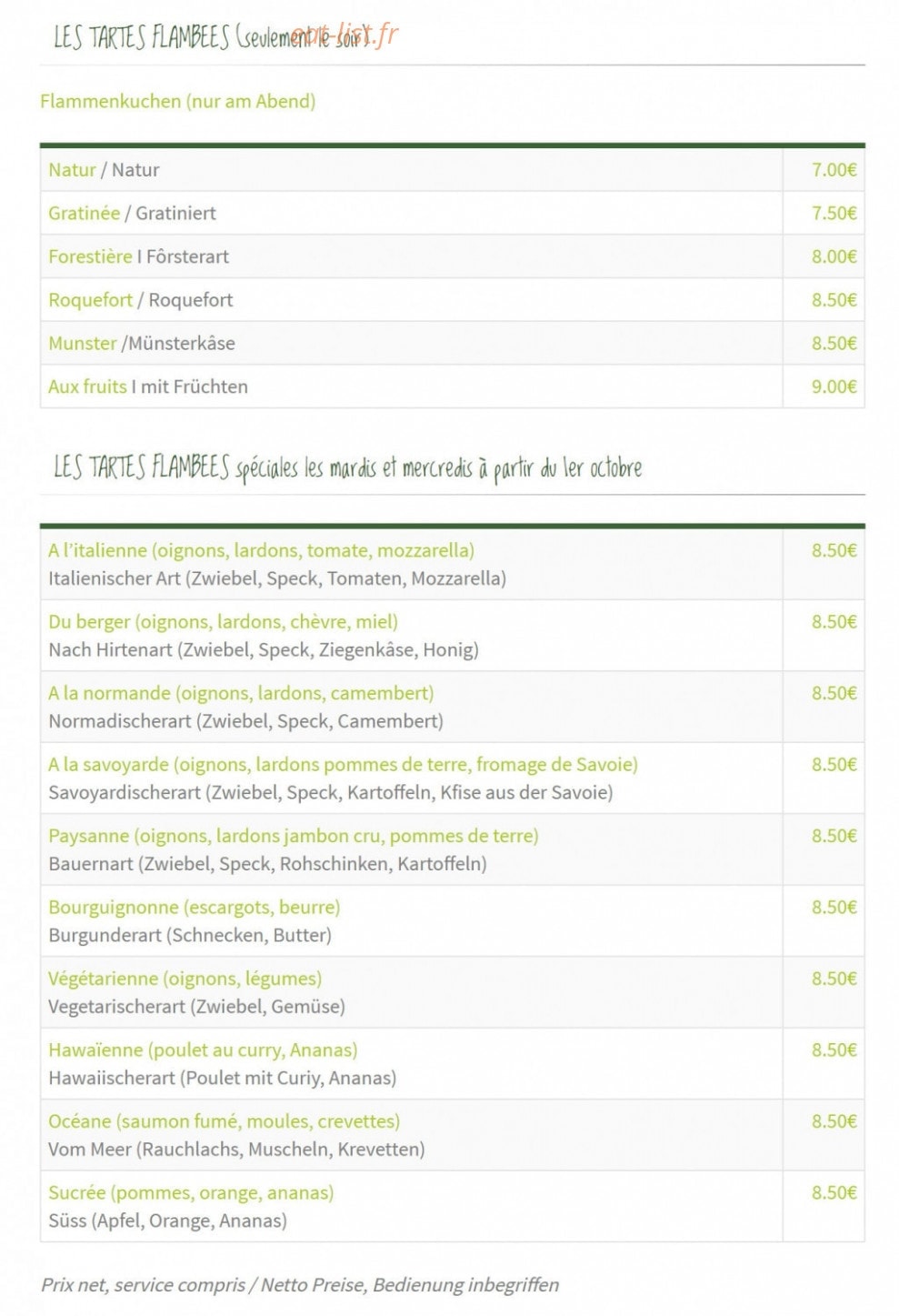Viewport: 899px width, 1316px height.
Task: Click the 'LES TARTES FLAMBEES spéciales' heading
Action: (348, 468)
